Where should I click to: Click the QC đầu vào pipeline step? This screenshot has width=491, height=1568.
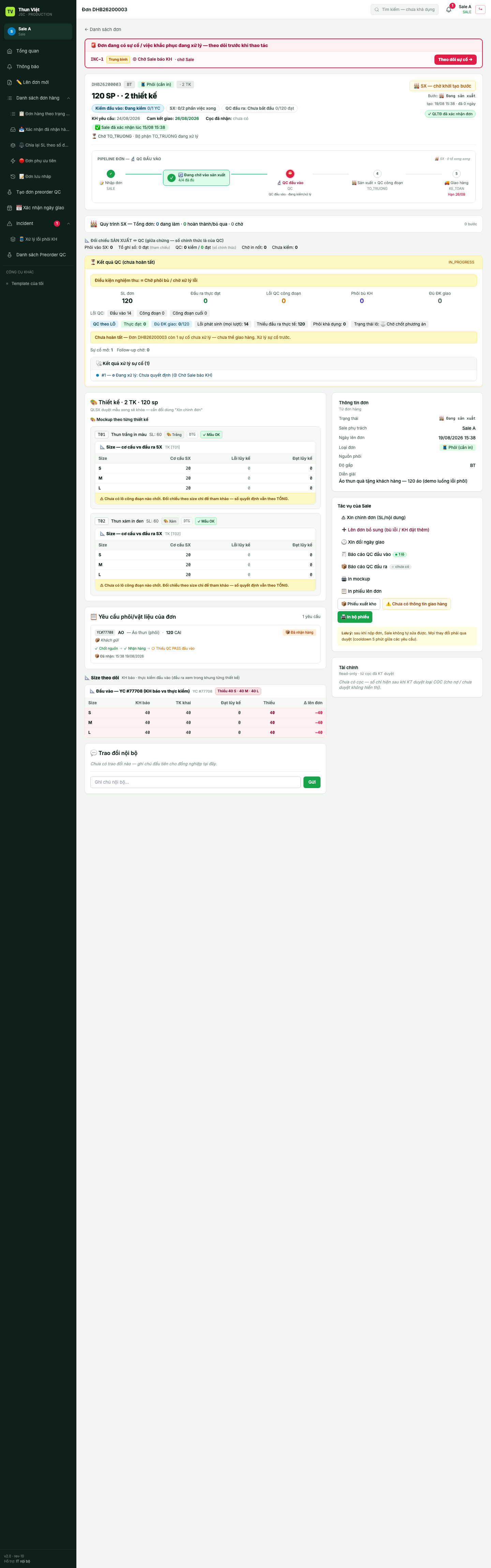[x=290, y=183]
